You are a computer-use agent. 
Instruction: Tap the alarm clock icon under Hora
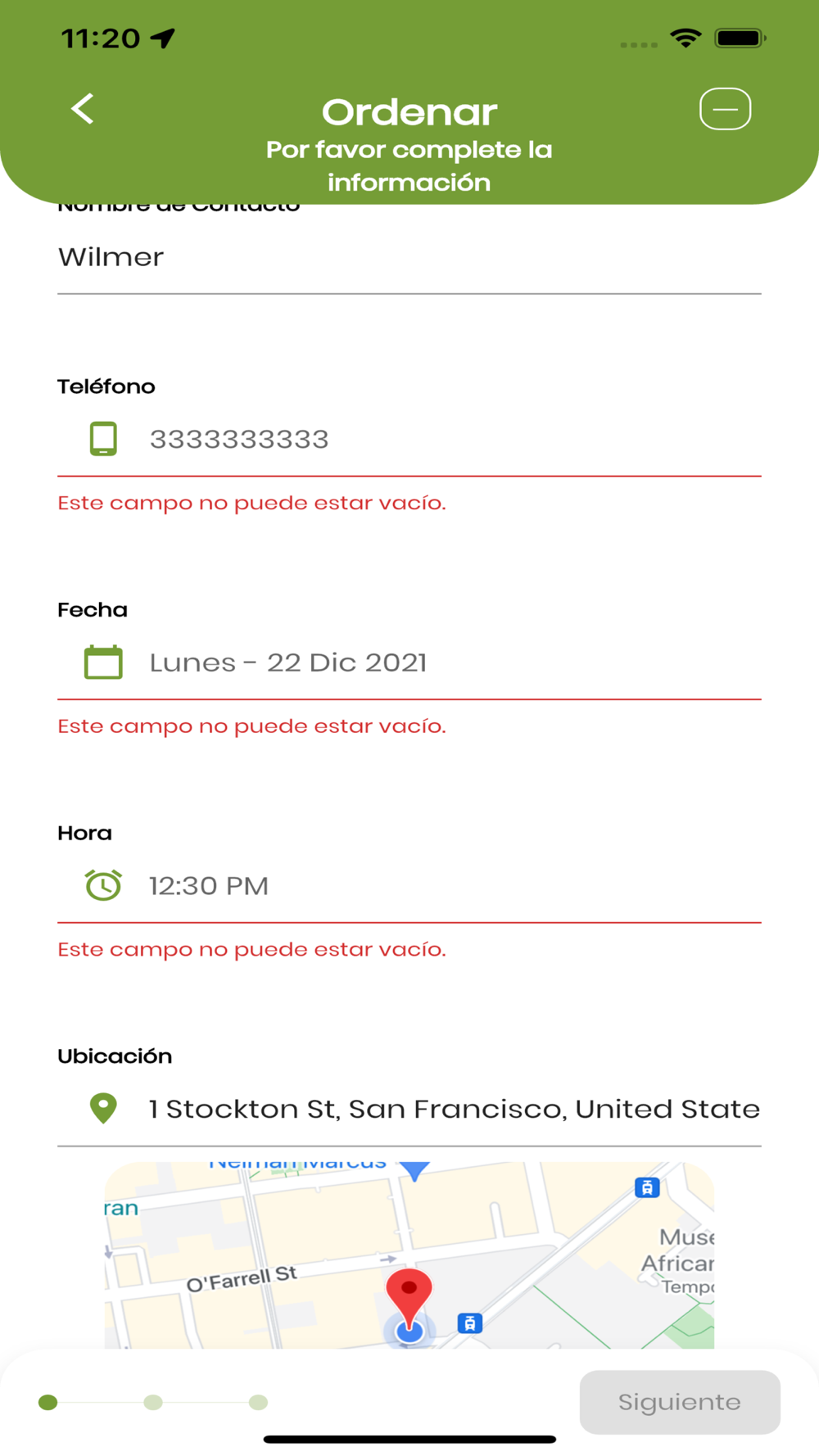coord(103,885)
